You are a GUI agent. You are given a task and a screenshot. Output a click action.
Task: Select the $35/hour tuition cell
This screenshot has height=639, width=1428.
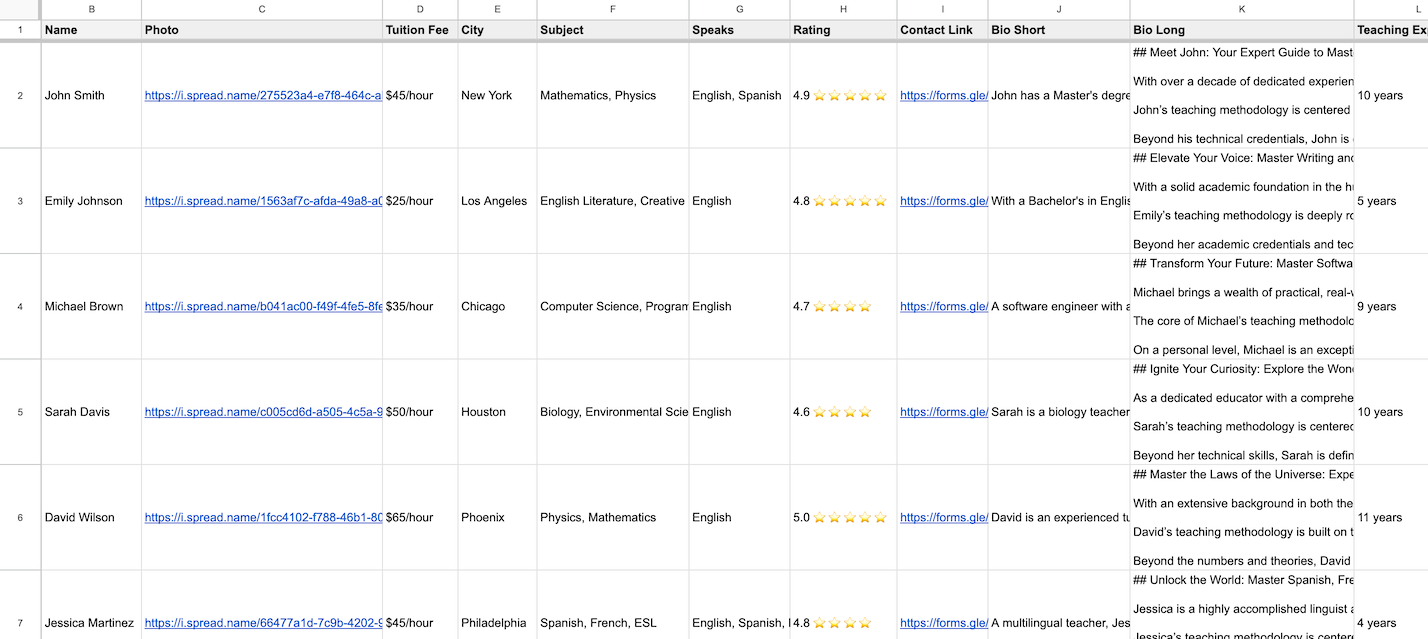click(420, 307)
